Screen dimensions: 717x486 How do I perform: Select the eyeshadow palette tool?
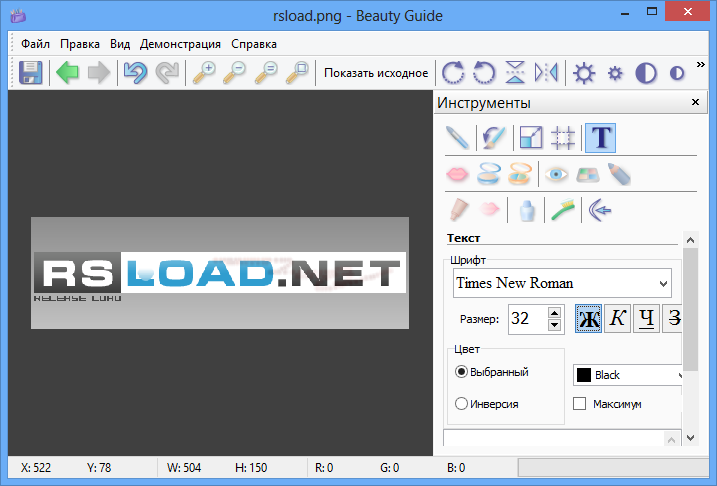[x=588, y=174]
